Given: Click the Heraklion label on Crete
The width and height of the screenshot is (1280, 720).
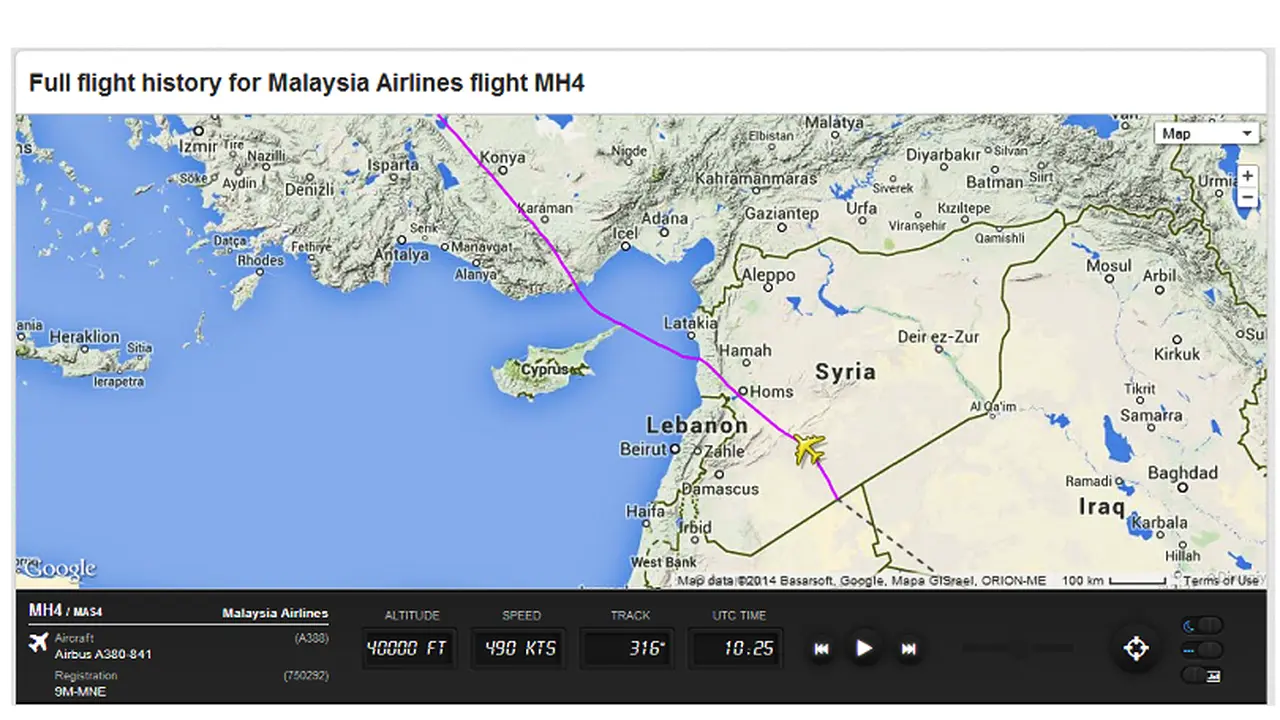Looking at the screenshot, I should coord(84,337).
